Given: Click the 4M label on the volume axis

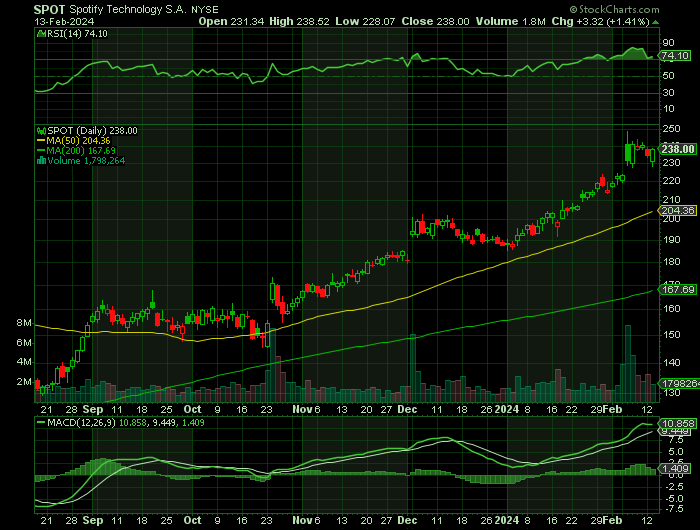Looking at the screenshot, I should click(24, 362).
